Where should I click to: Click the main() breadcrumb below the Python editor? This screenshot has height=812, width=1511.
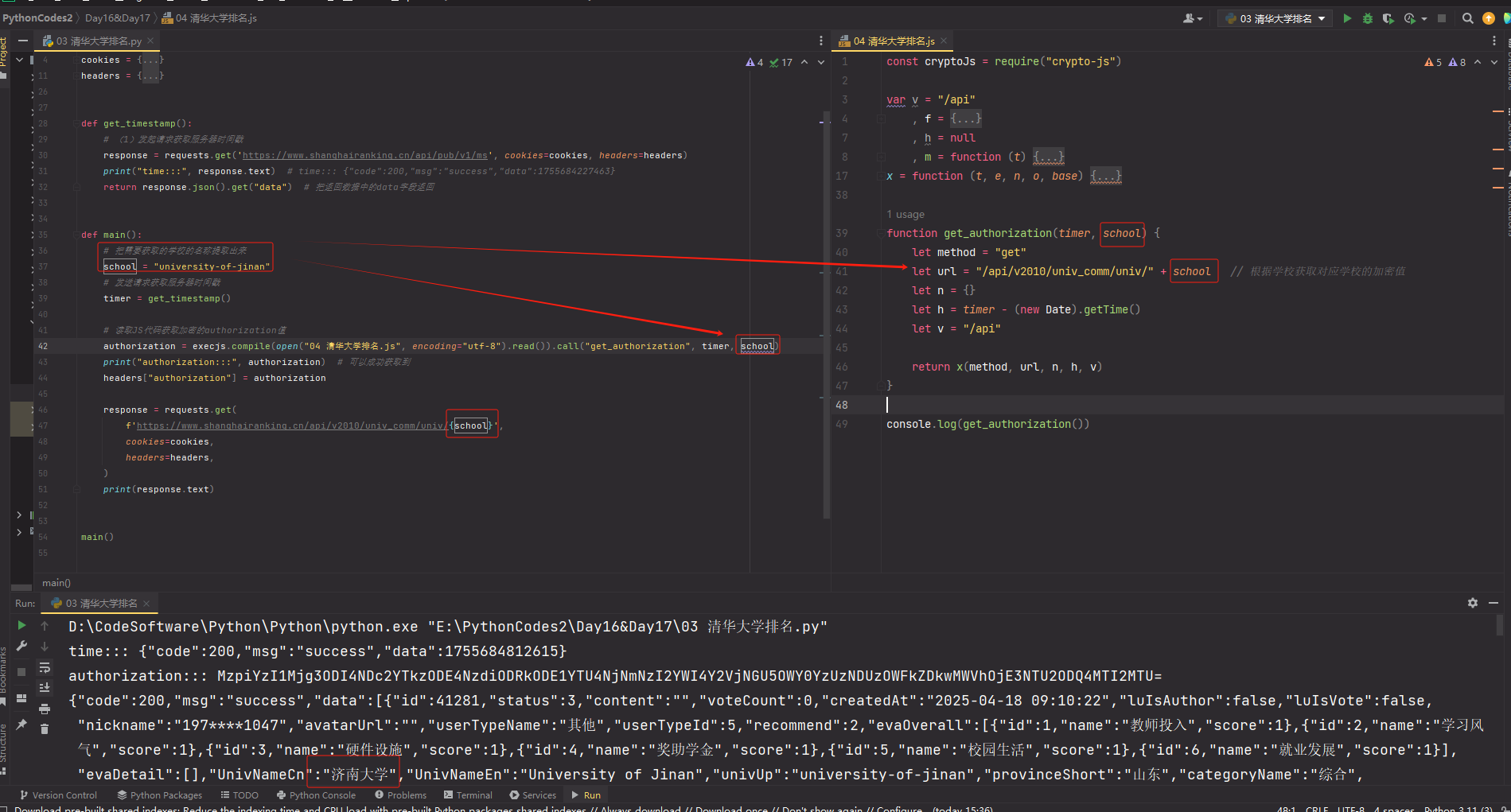pos(56,583)
